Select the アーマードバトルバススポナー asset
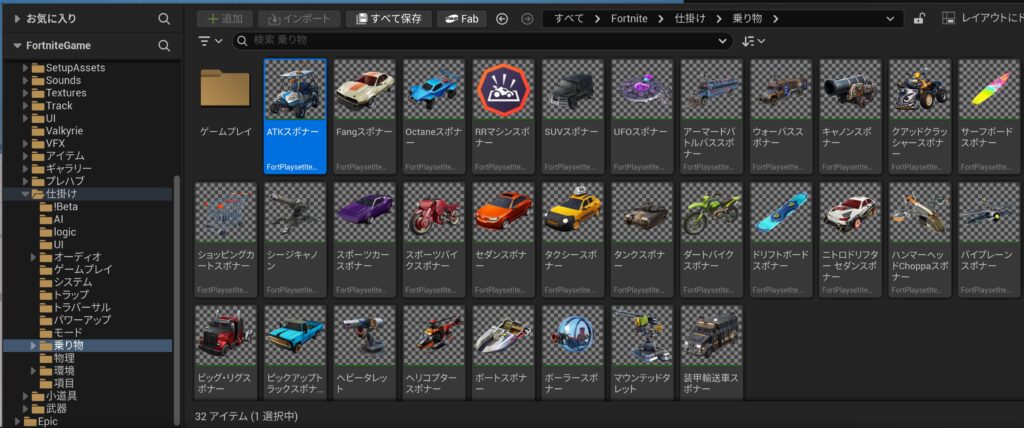Screen dimensions: 1024x428 pyautogui.click(x=711, y=116)
